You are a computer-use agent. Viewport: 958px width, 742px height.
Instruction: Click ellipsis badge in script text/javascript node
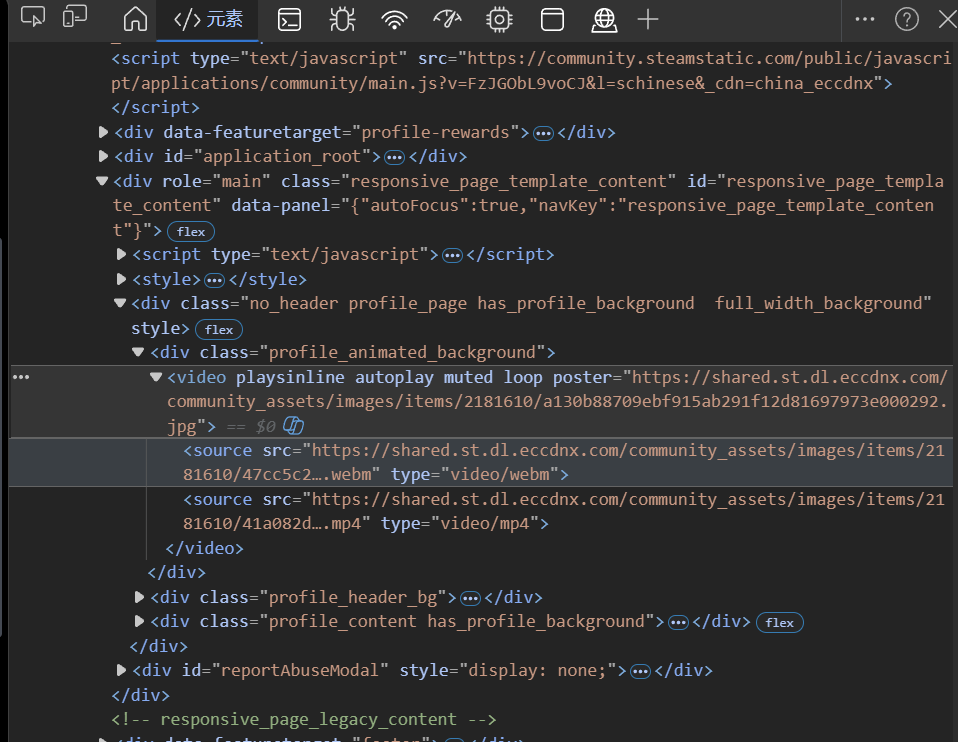click(x=452, y=255)
